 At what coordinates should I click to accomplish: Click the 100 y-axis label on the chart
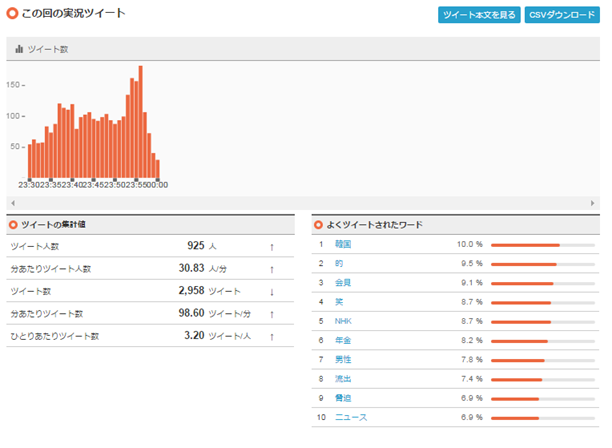[x=13, y=116]
